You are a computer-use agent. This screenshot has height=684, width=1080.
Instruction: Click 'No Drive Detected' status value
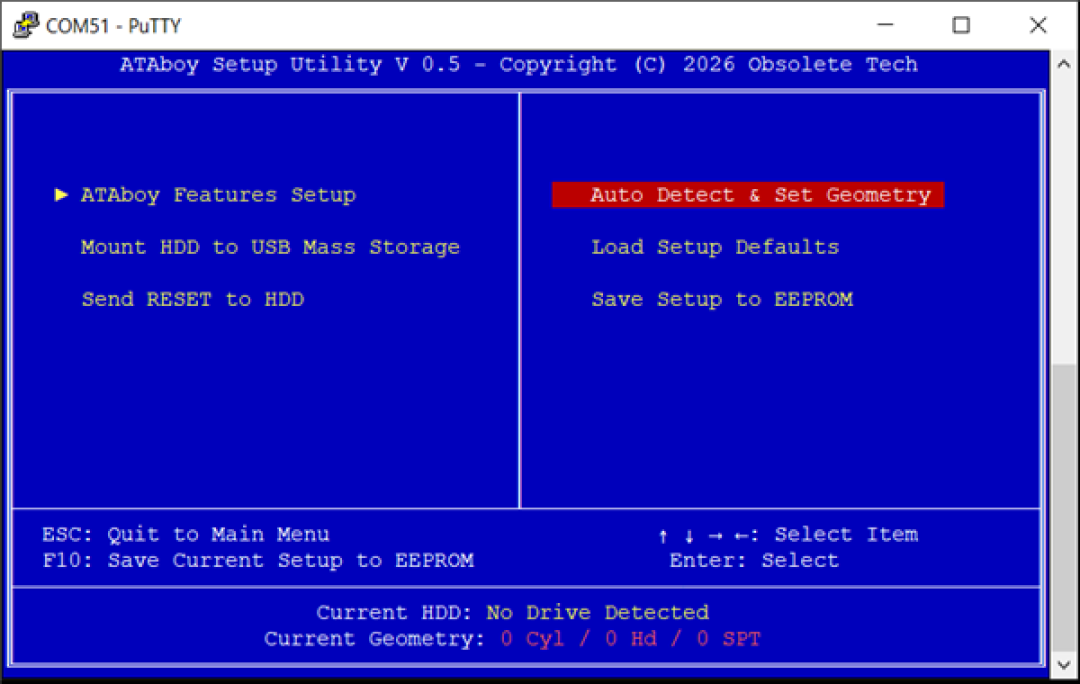(597, 612)
